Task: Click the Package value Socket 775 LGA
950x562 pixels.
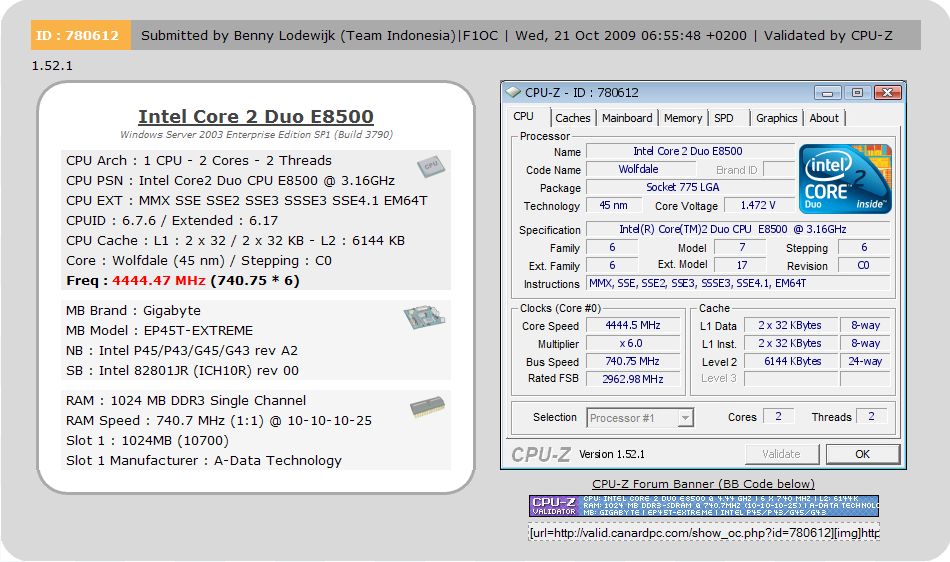Action: pyautogui.click(x=690, y=188)
